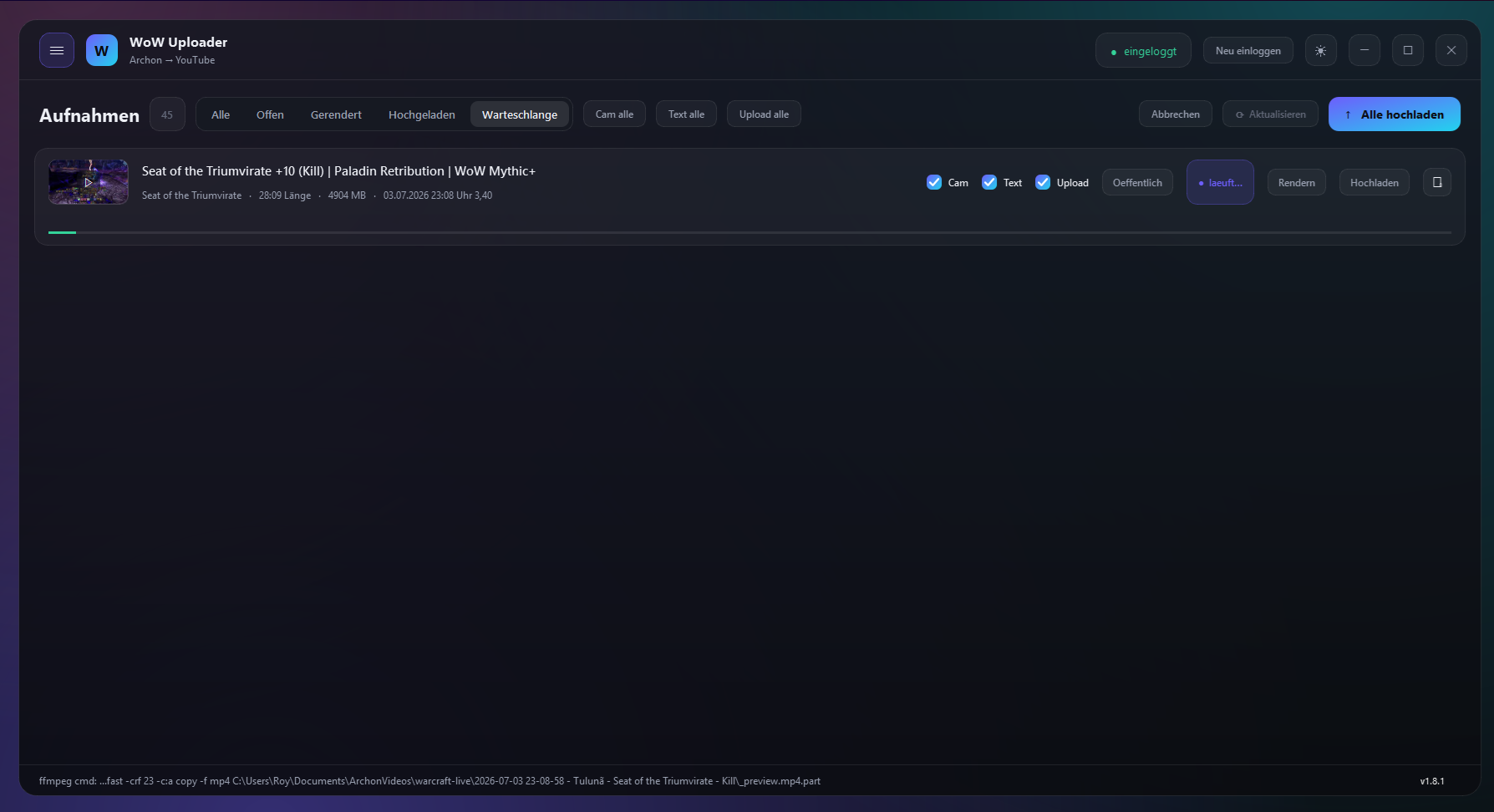Open the hamburger menu
The height and width of the screenshot is (812, 1494).
point(57,50)
